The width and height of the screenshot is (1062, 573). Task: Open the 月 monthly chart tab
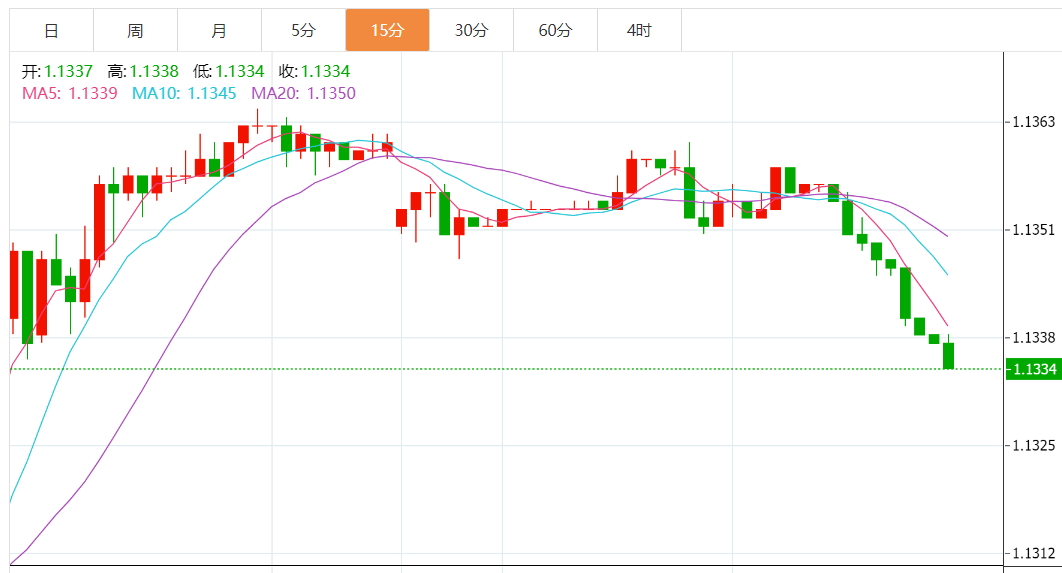219,31
